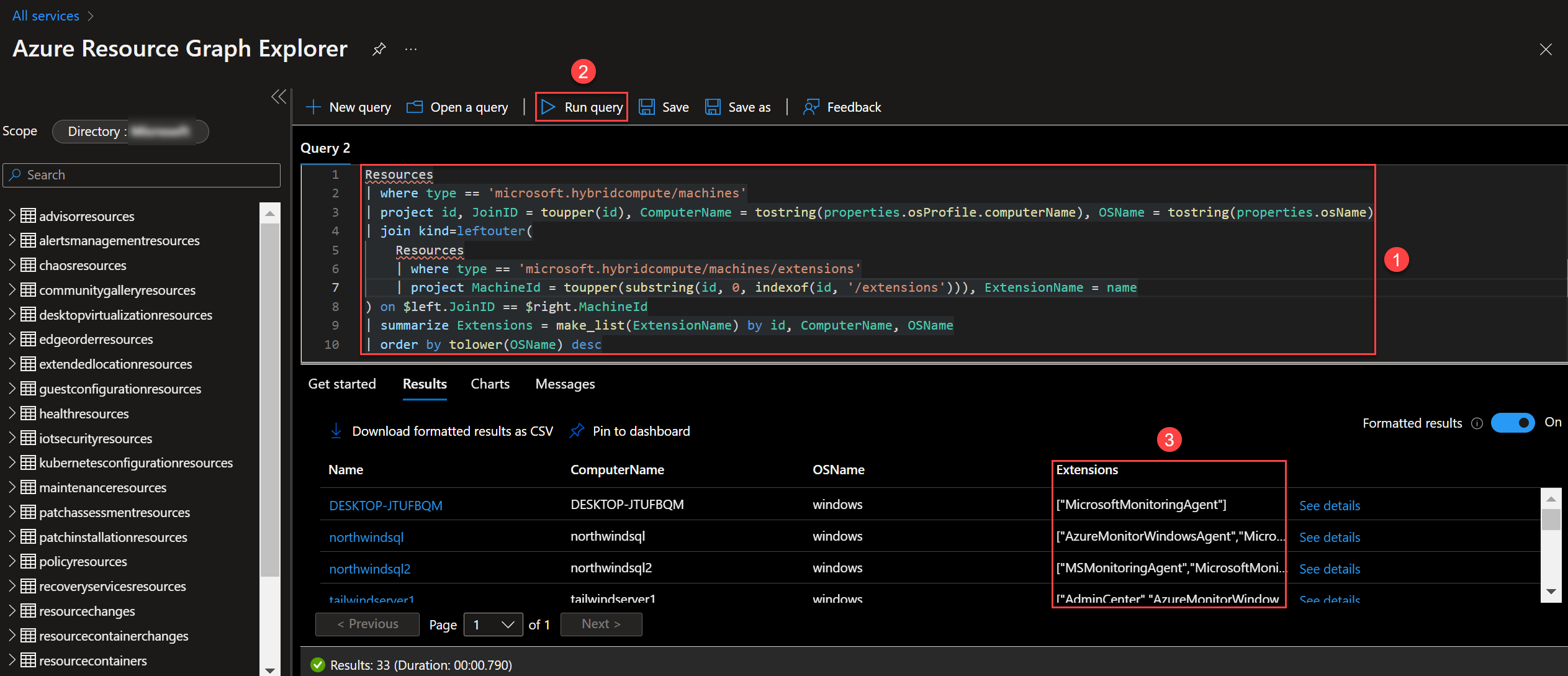Sort results by the OSName column header

pos(838,470)
